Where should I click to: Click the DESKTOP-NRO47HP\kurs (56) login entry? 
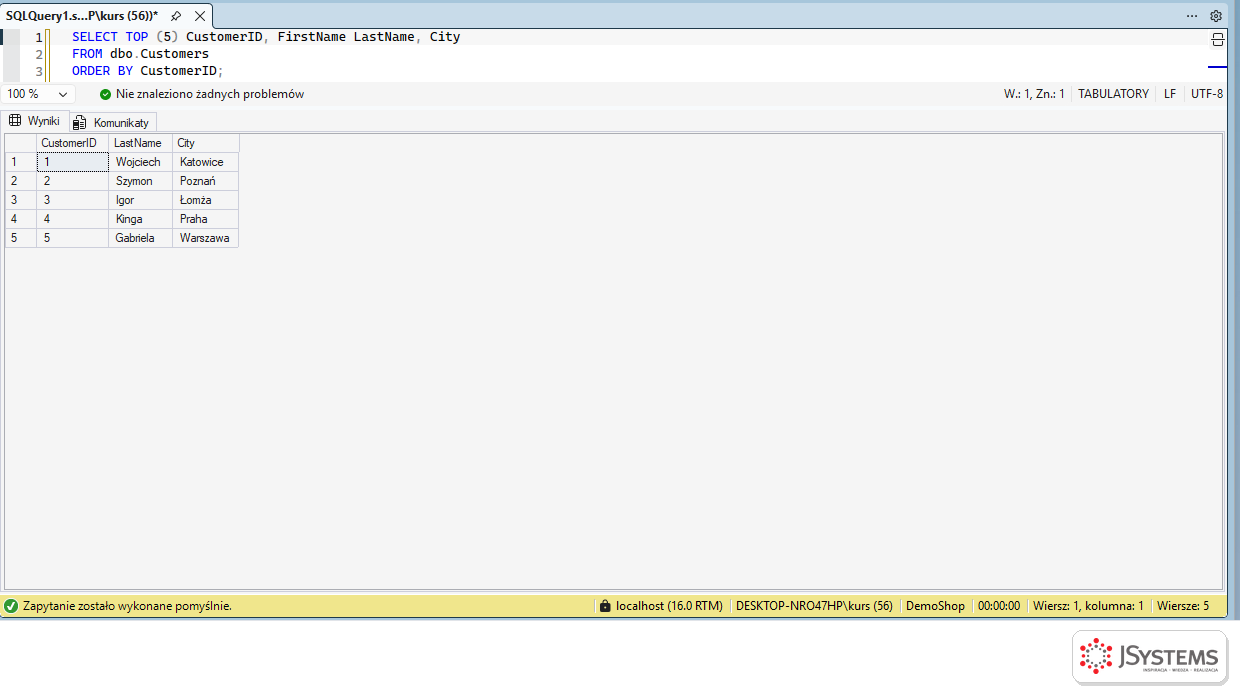click(x=814, y=606)
